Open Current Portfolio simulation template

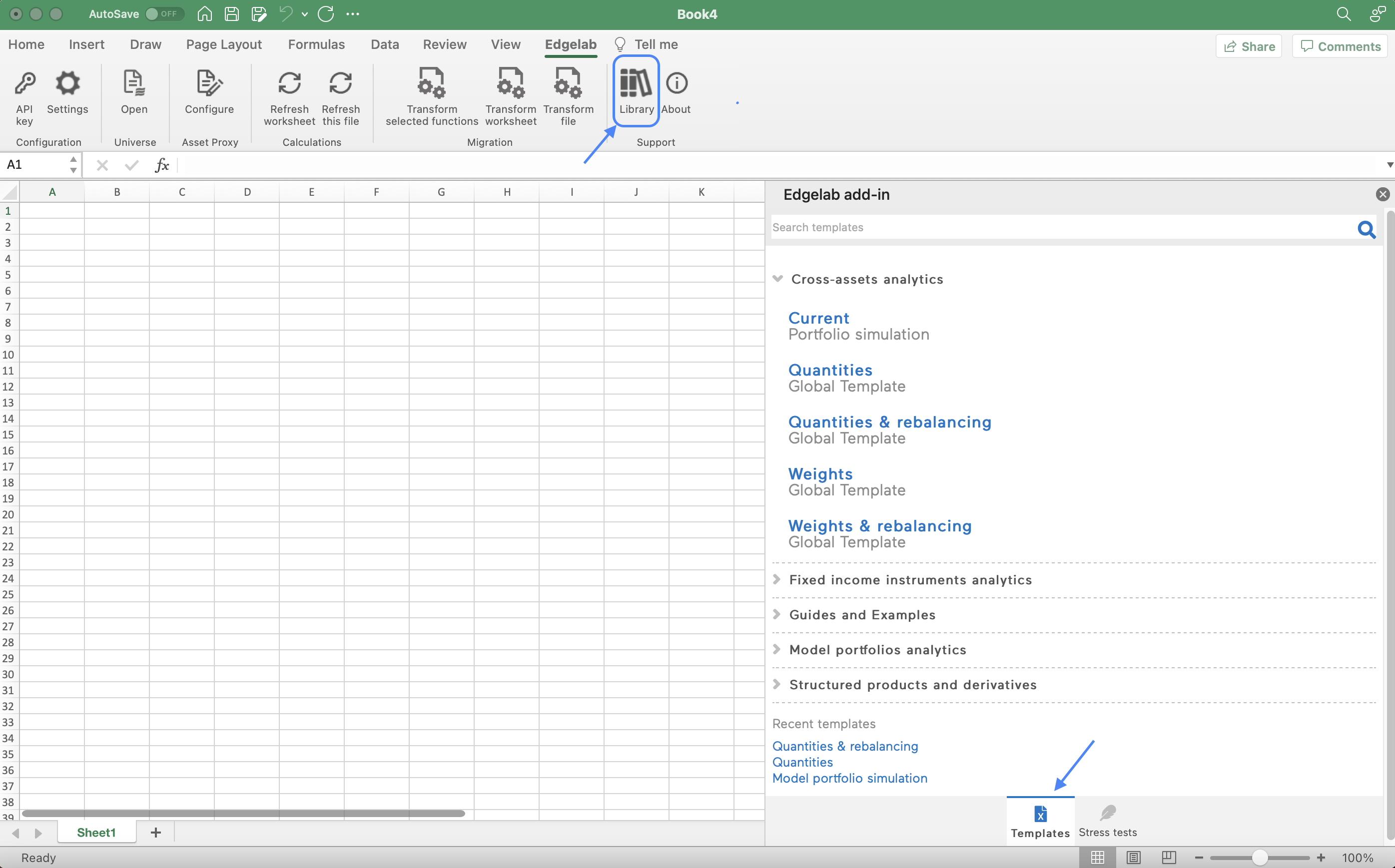point(858,326)
